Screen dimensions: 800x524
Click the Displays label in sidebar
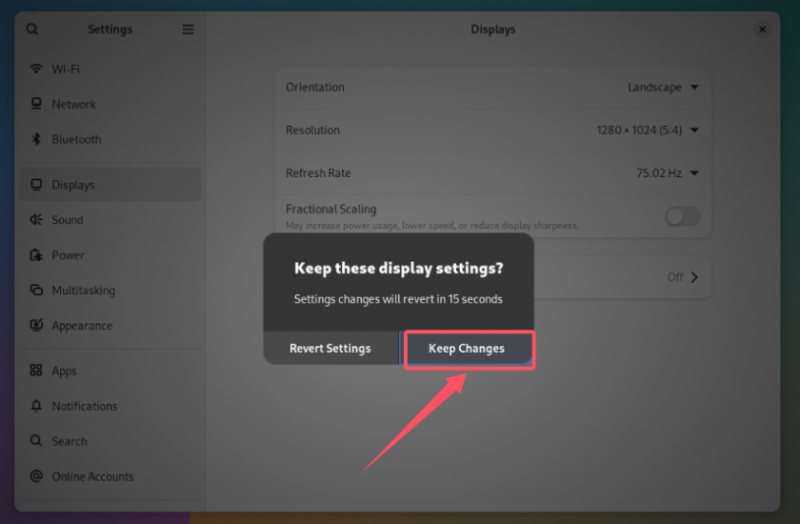(73, 185)
